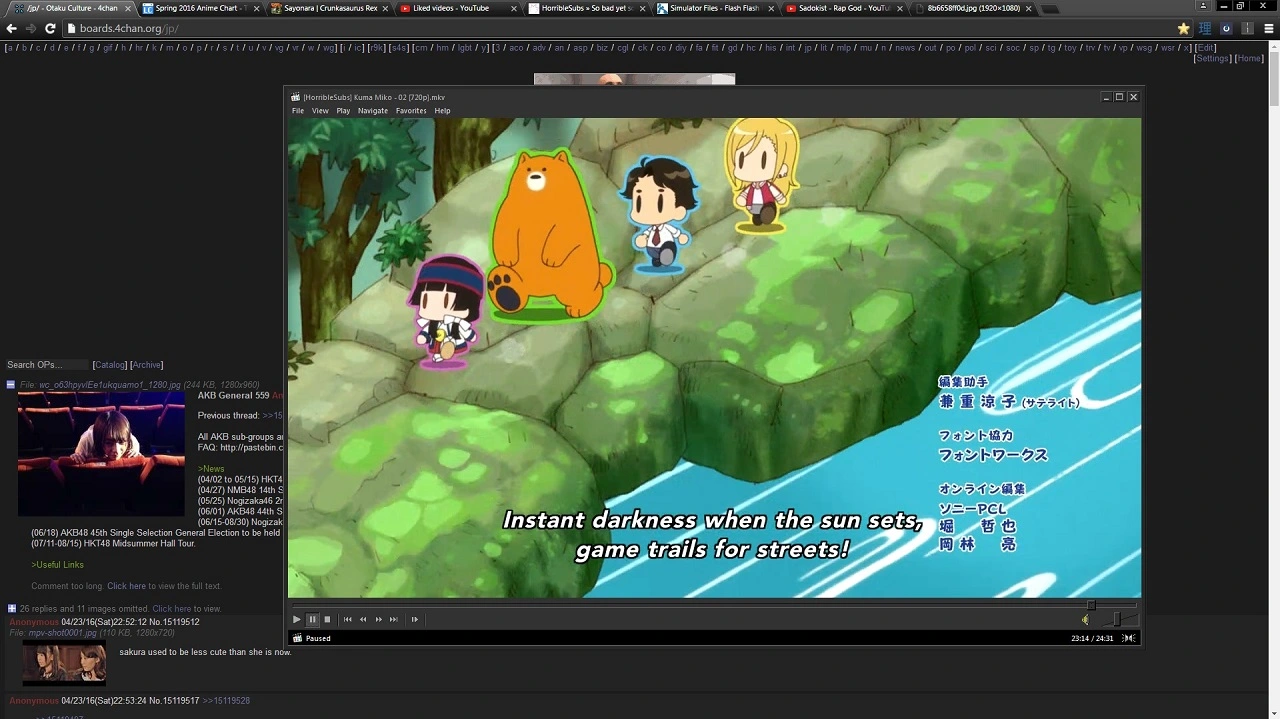The width and height of the screenshot is (1280, 719).
Task: Switch to HorribleSubs tab
Action: point(585,8)
